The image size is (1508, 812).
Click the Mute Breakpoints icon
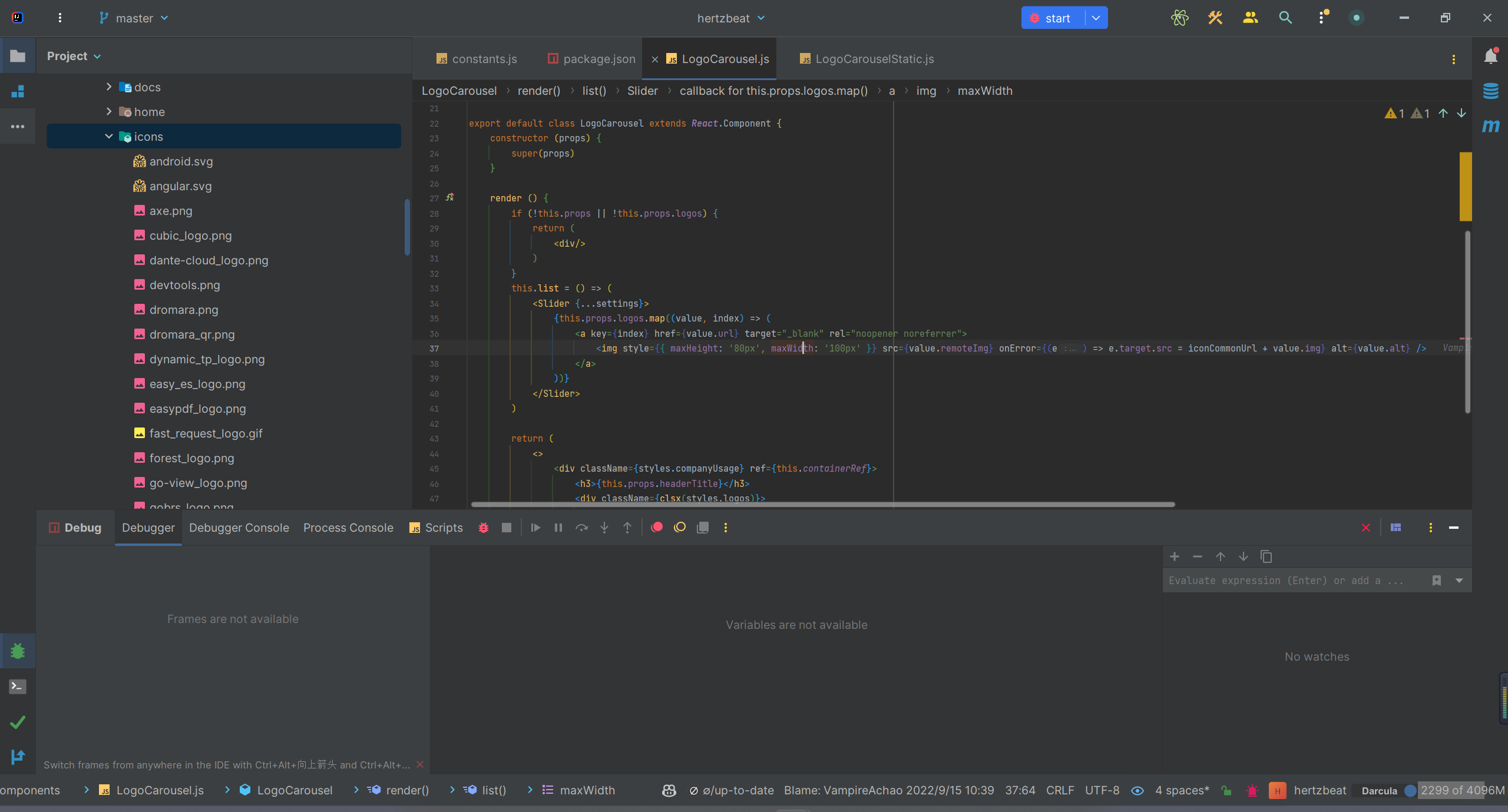680,528
